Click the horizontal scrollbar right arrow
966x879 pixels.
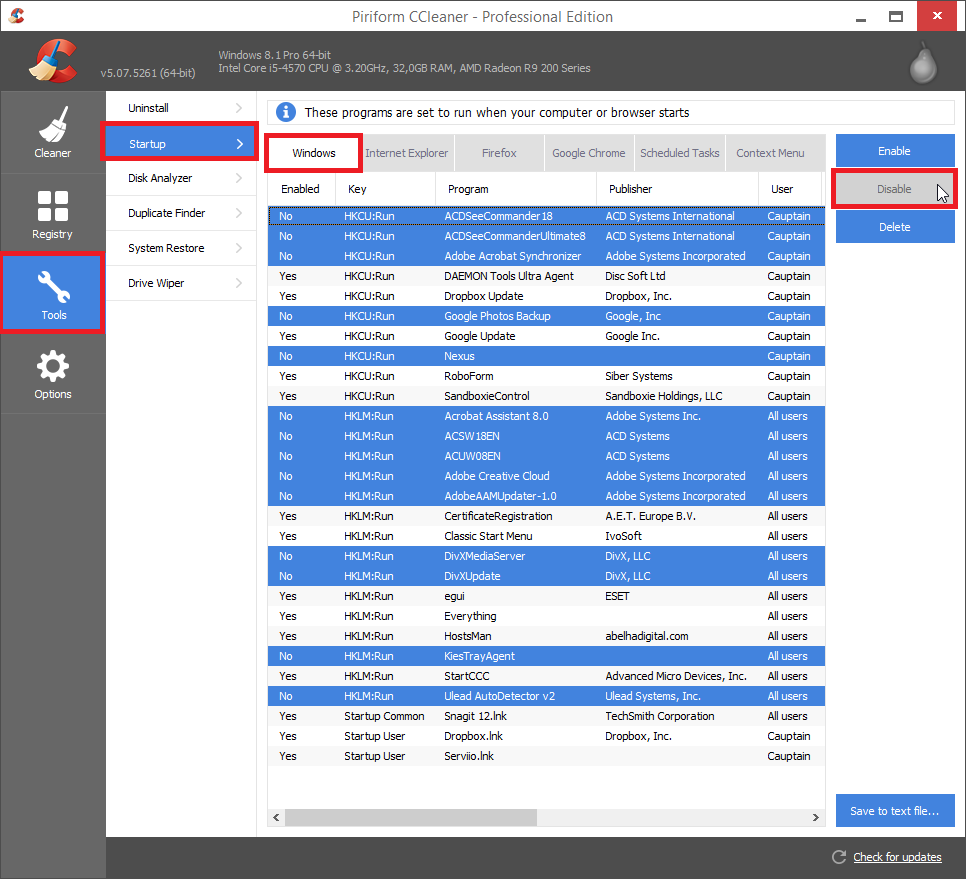pyautogui.click(x=816, y=817)
